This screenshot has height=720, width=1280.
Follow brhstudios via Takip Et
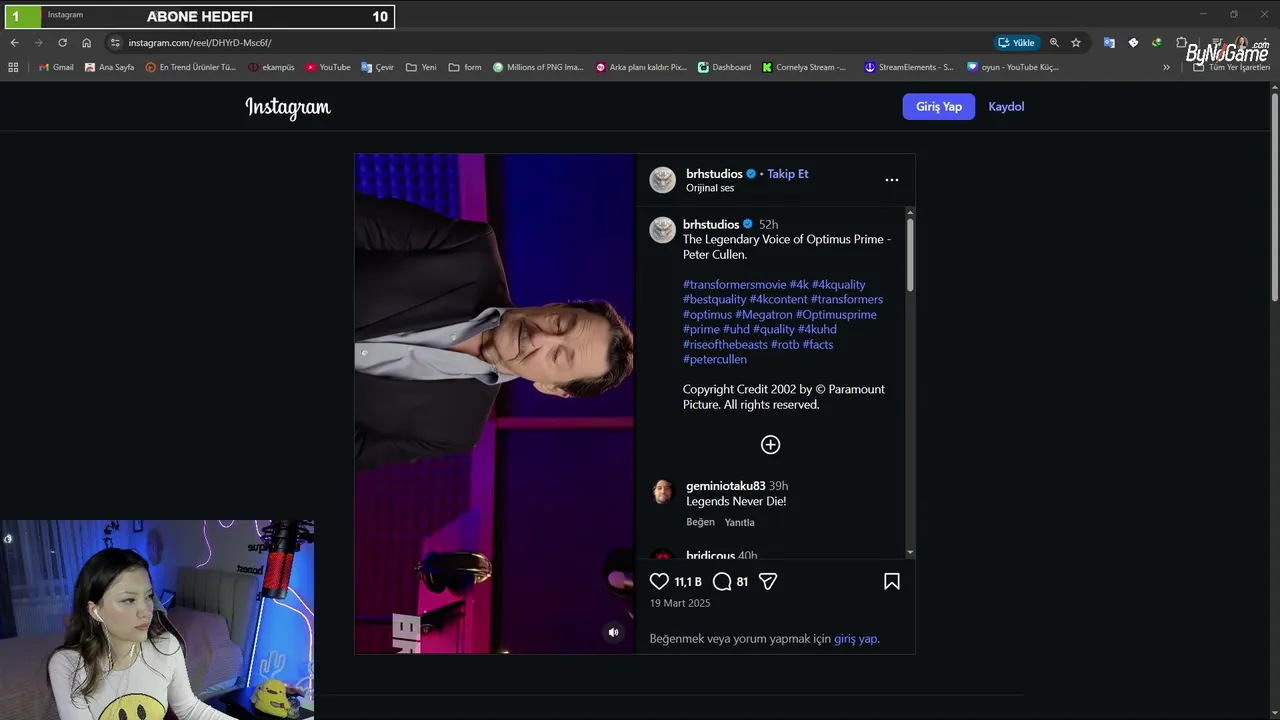[788, 174]
